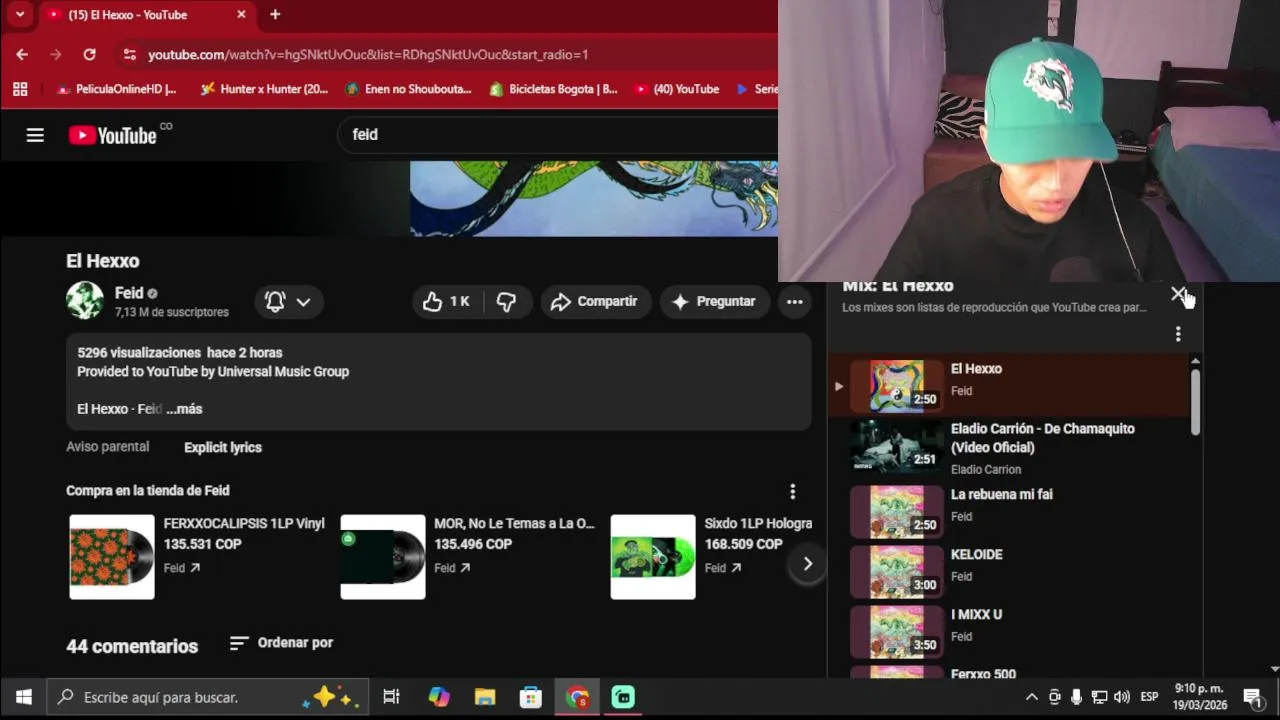This screenshot has height=720, width=1280.
Task: Open the network status tray icon
Action: 1099,697
